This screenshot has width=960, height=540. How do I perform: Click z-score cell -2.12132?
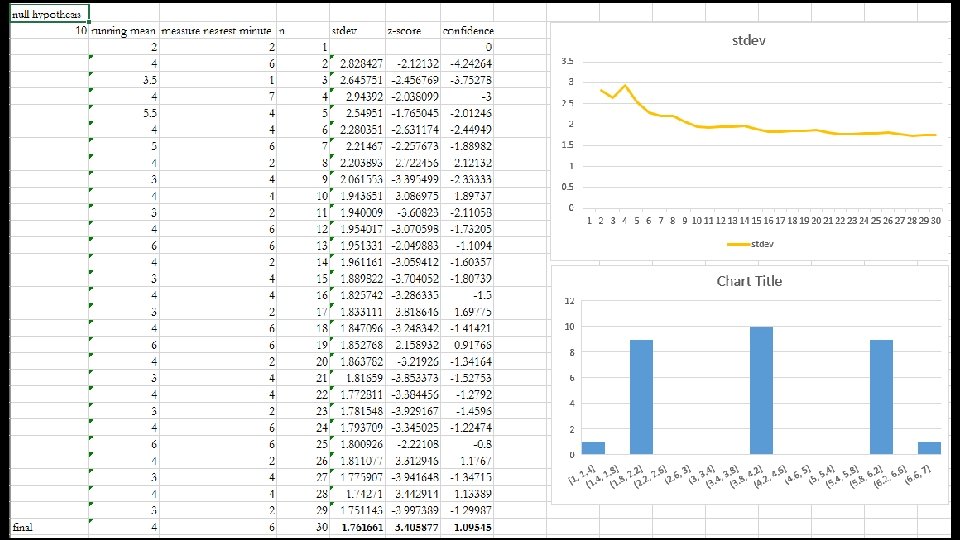413,63
